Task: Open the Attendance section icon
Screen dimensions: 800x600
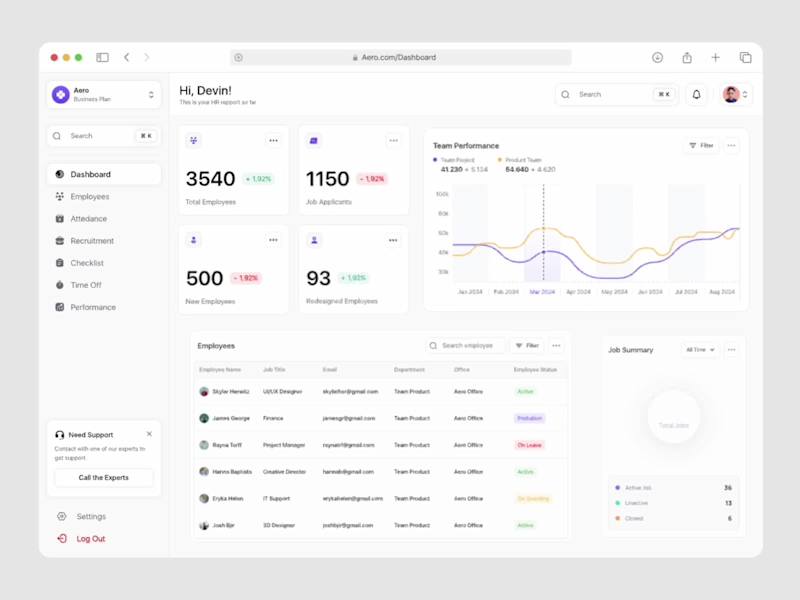Action: pos(62,218)
